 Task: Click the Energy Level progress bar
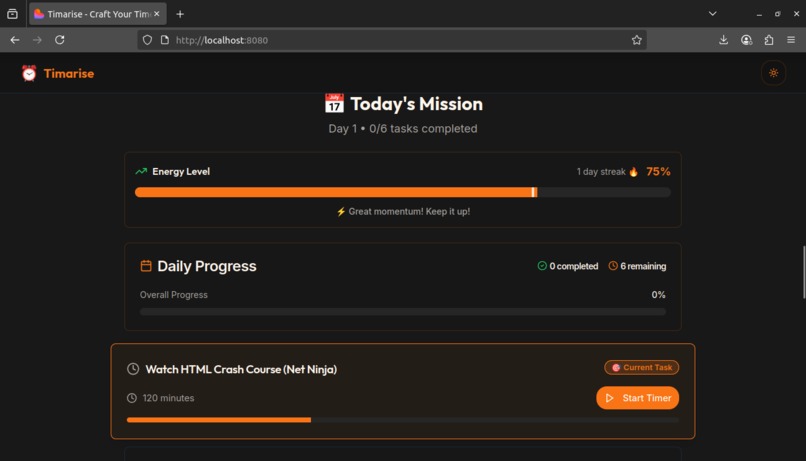click(x=402, y=192)
